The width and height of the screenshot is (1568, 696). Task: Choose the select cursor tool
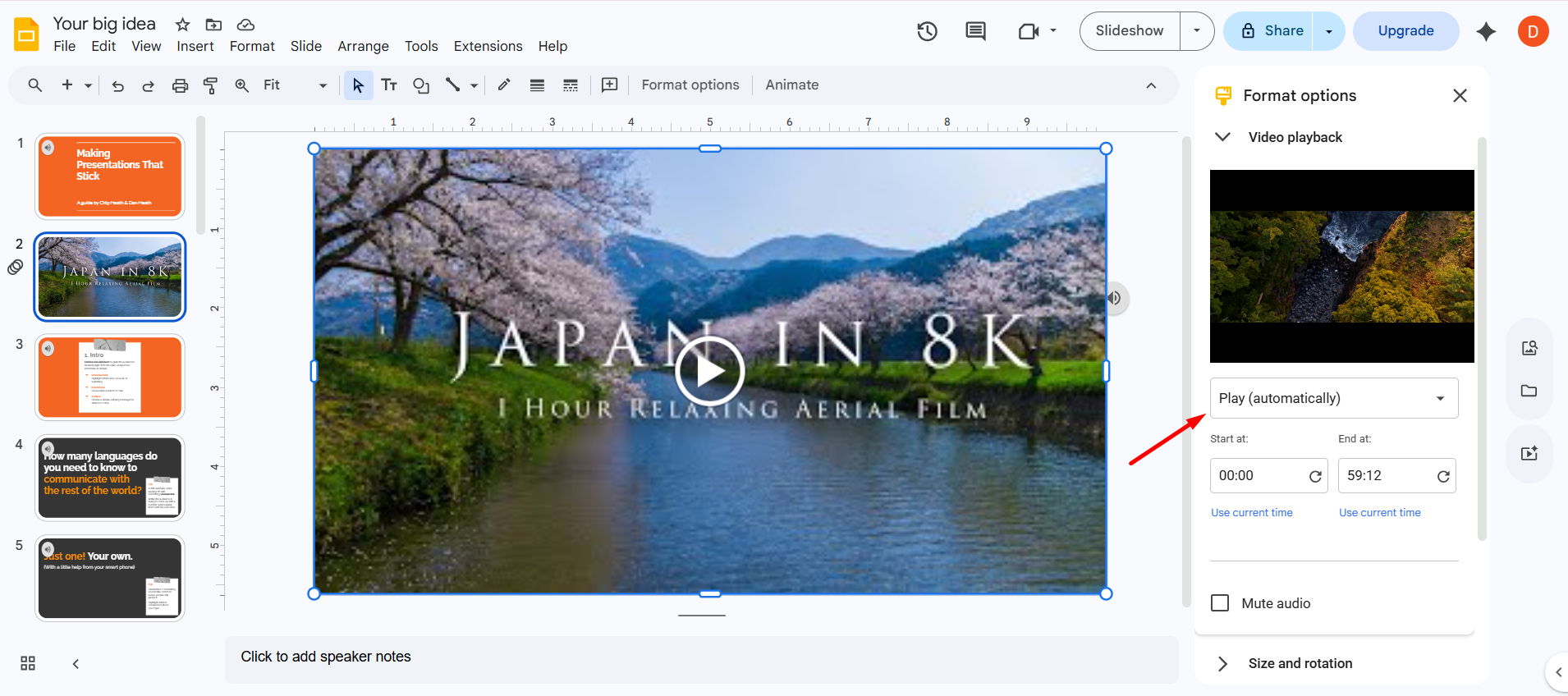tap(358, 85)
